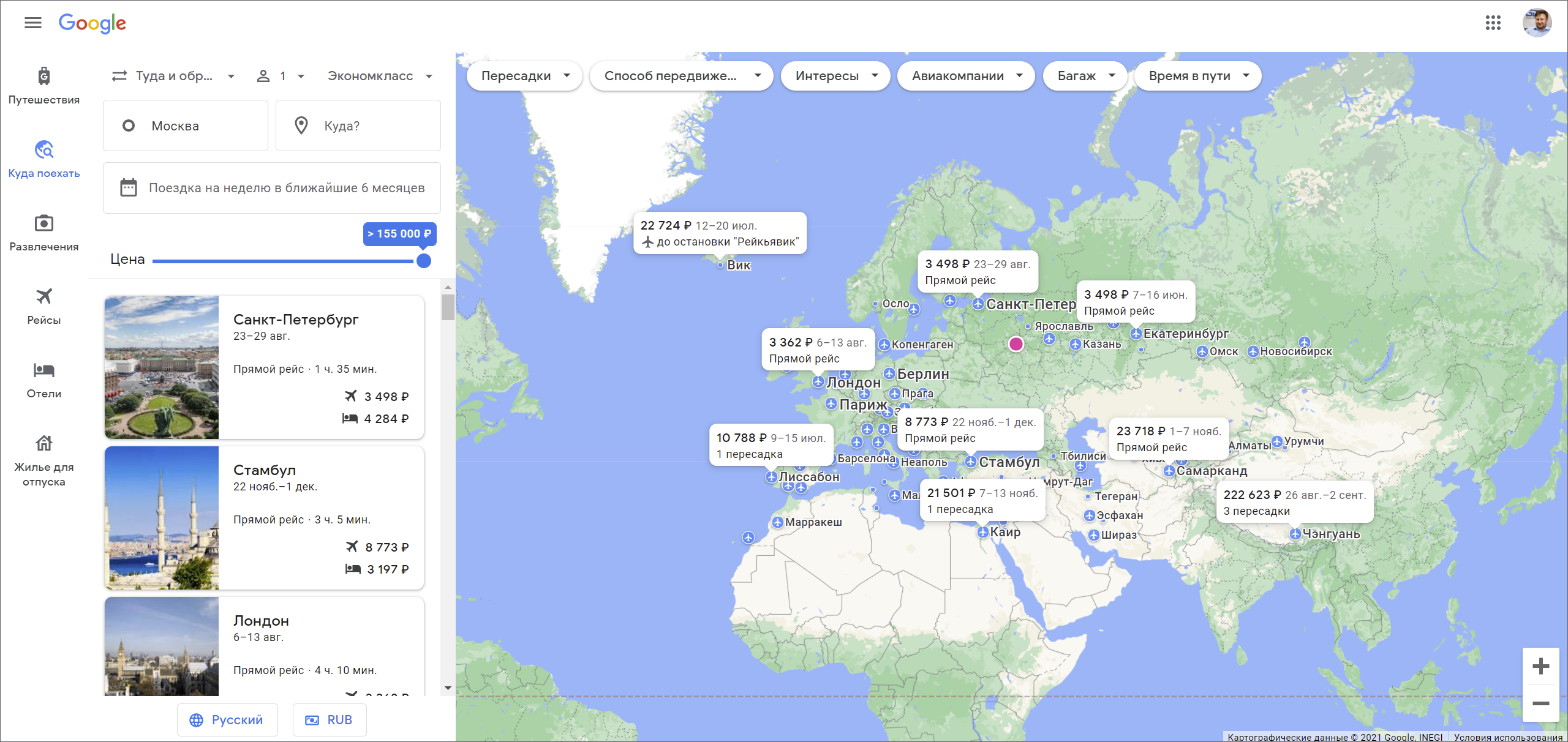Go to Путешествия in the sidebar

[44, 86]
